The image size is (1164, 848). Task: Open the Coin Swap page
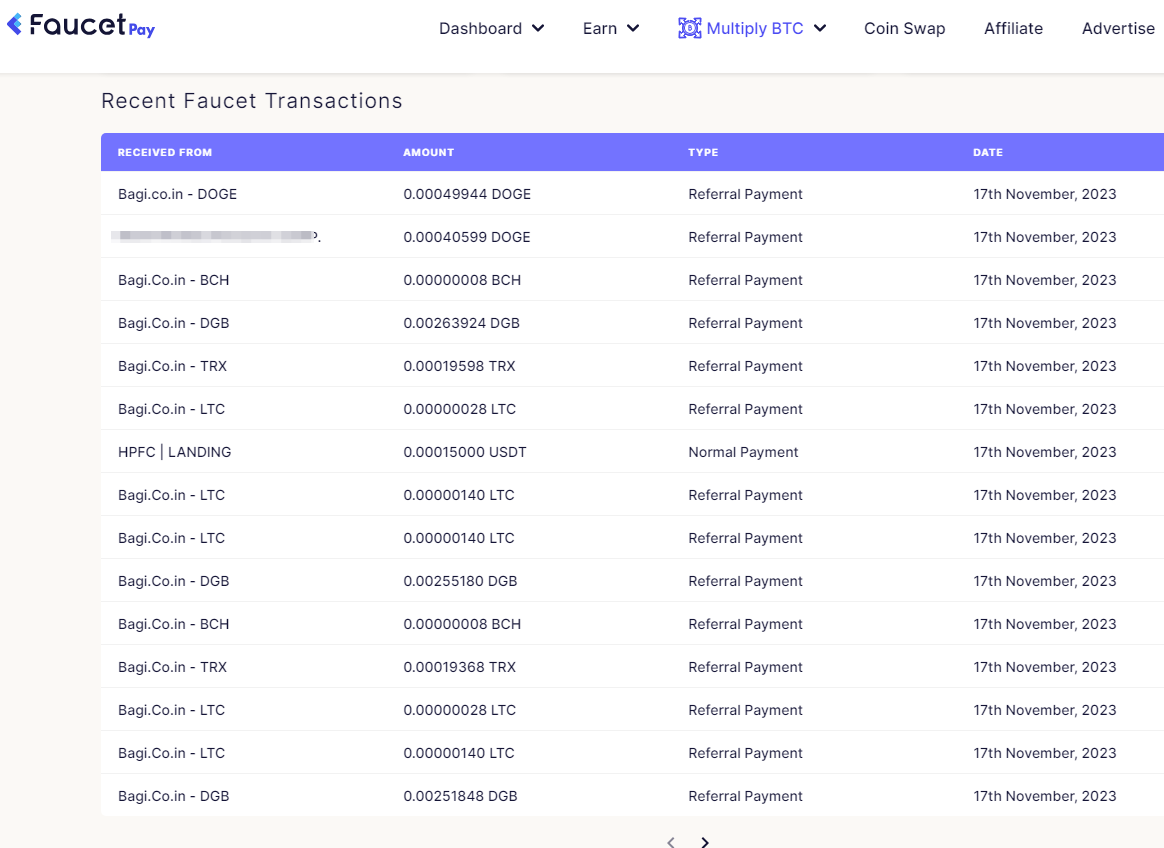click(x=904, y=28)
